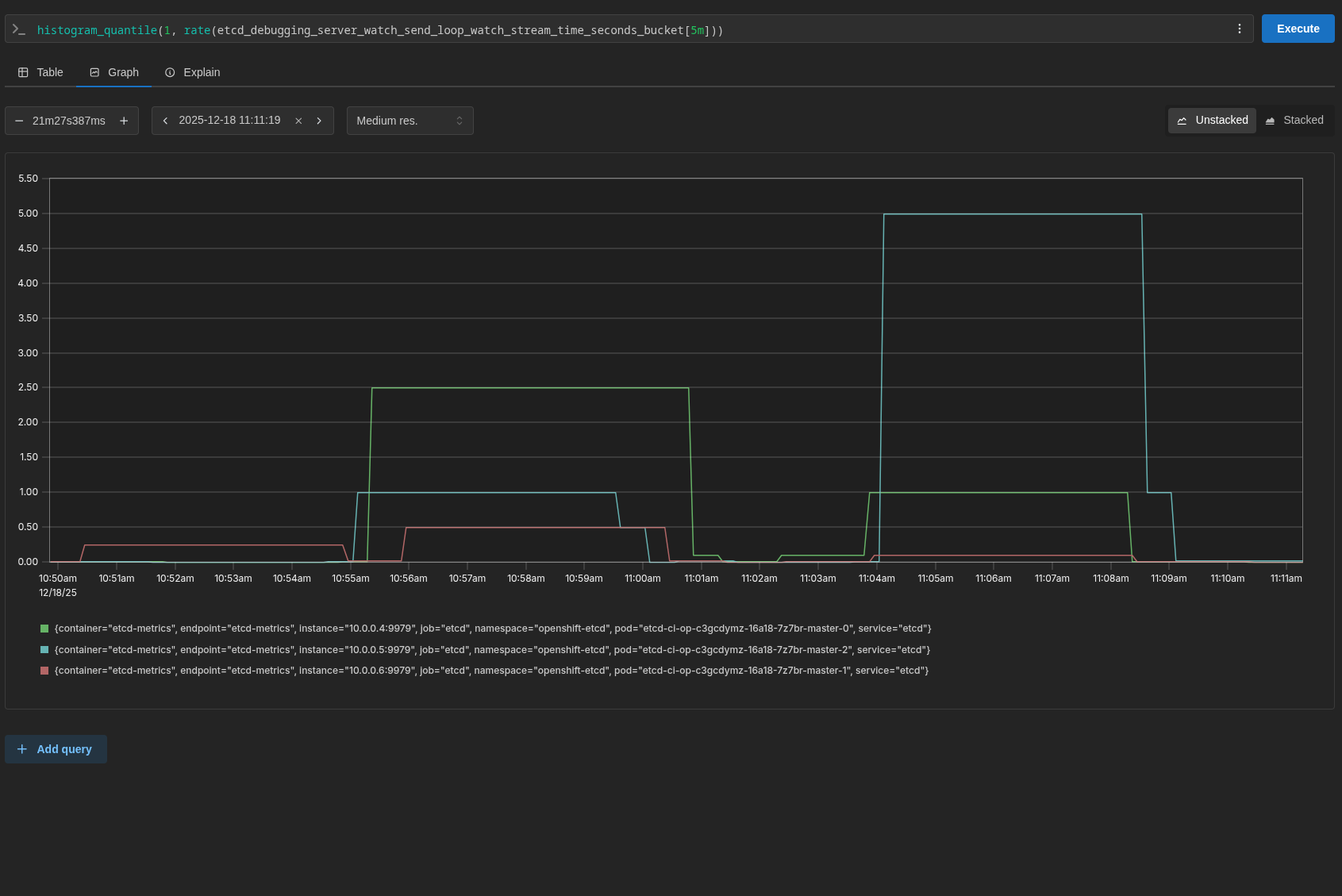Add a new query panel

pyautogui.click(x=56, y=749)
